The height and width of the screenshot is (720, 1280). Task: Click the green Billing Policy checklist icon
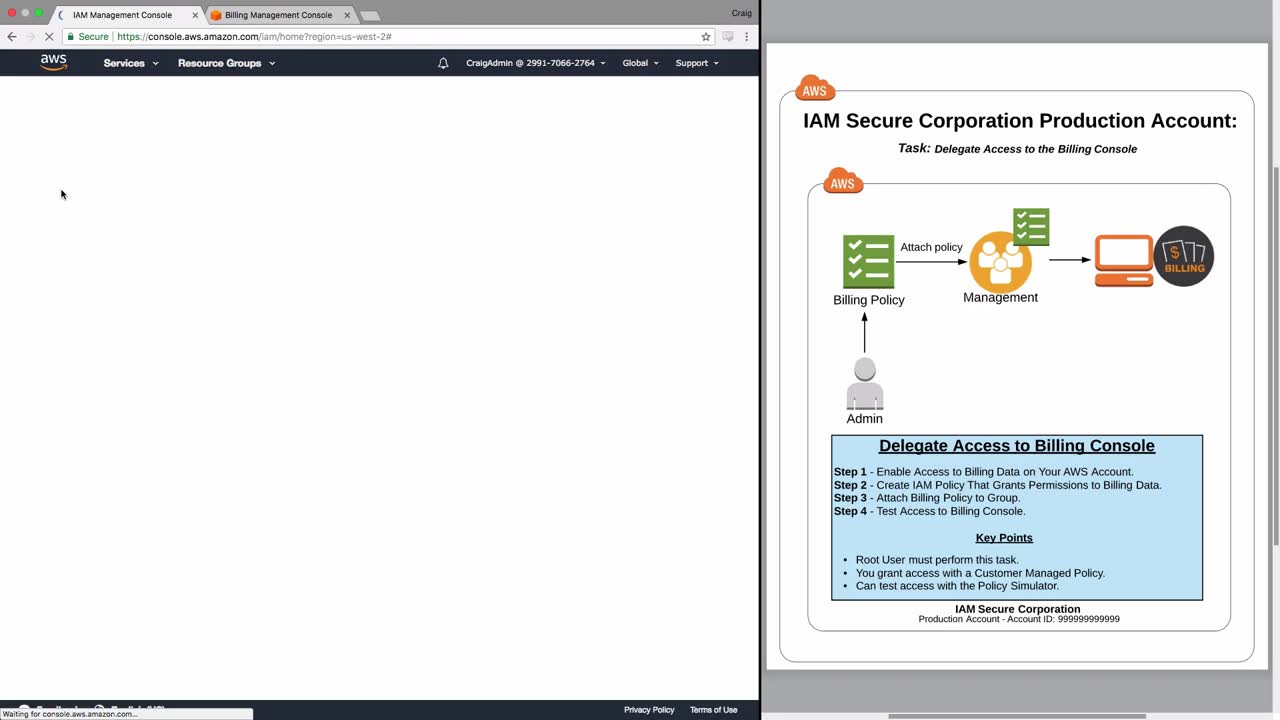(868, 261)
